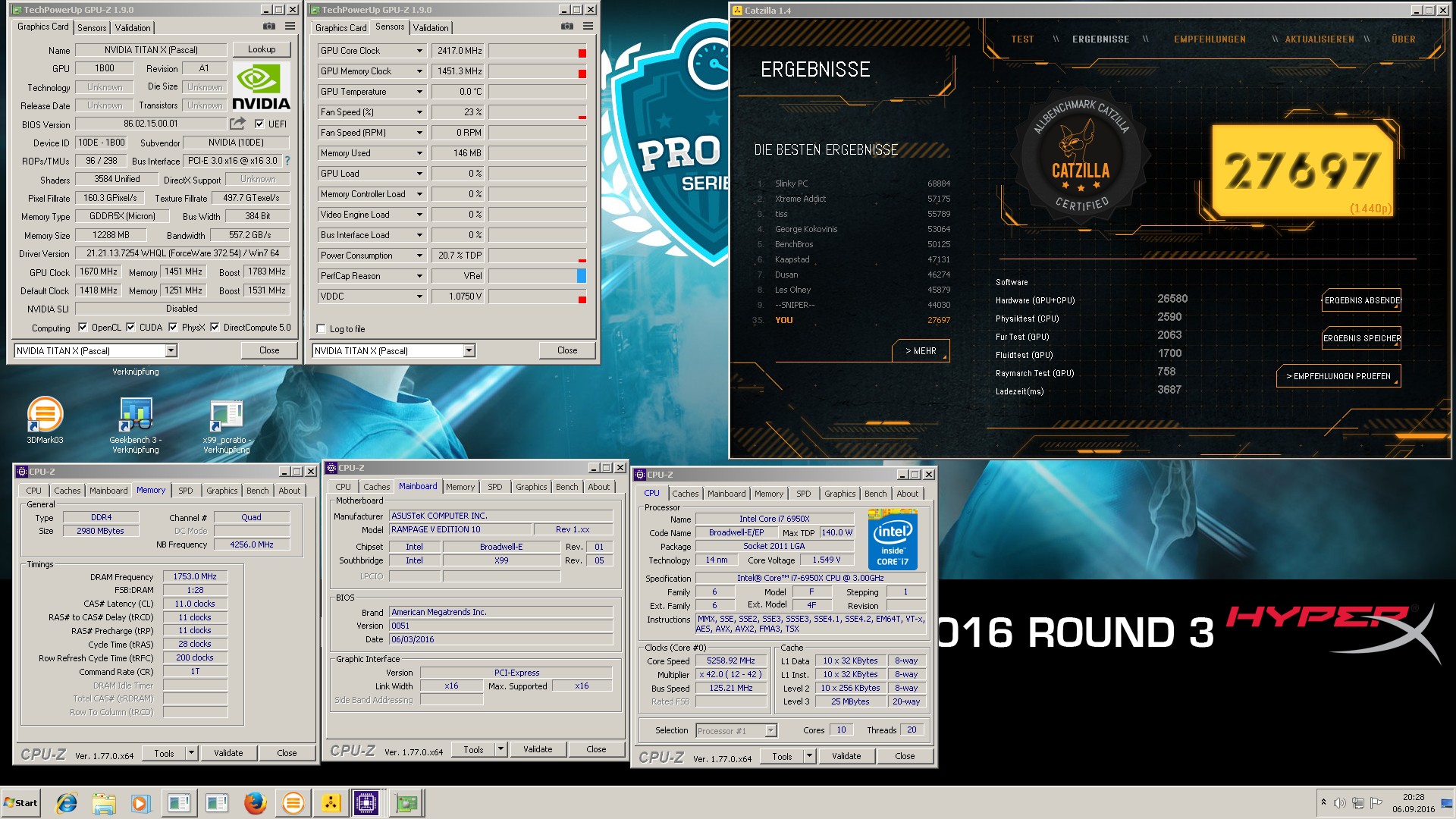Viewport: 1456px width, 819px height.
Task: Expand the PerfCap Reason sensor dropdown
Action: click(x=419, y=276)
